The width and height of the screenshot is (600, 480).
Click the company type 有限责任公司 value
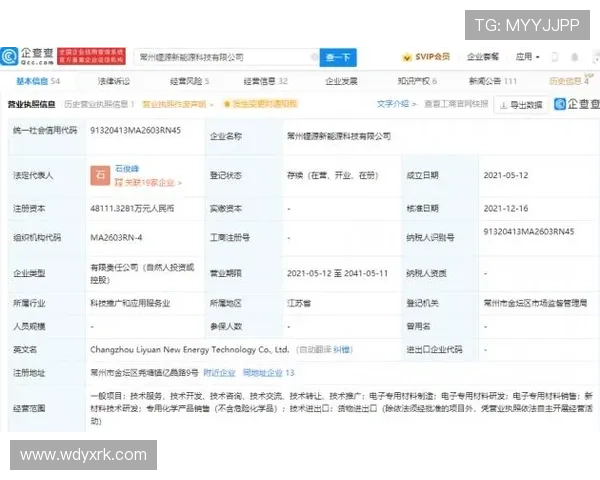[142, 273]
